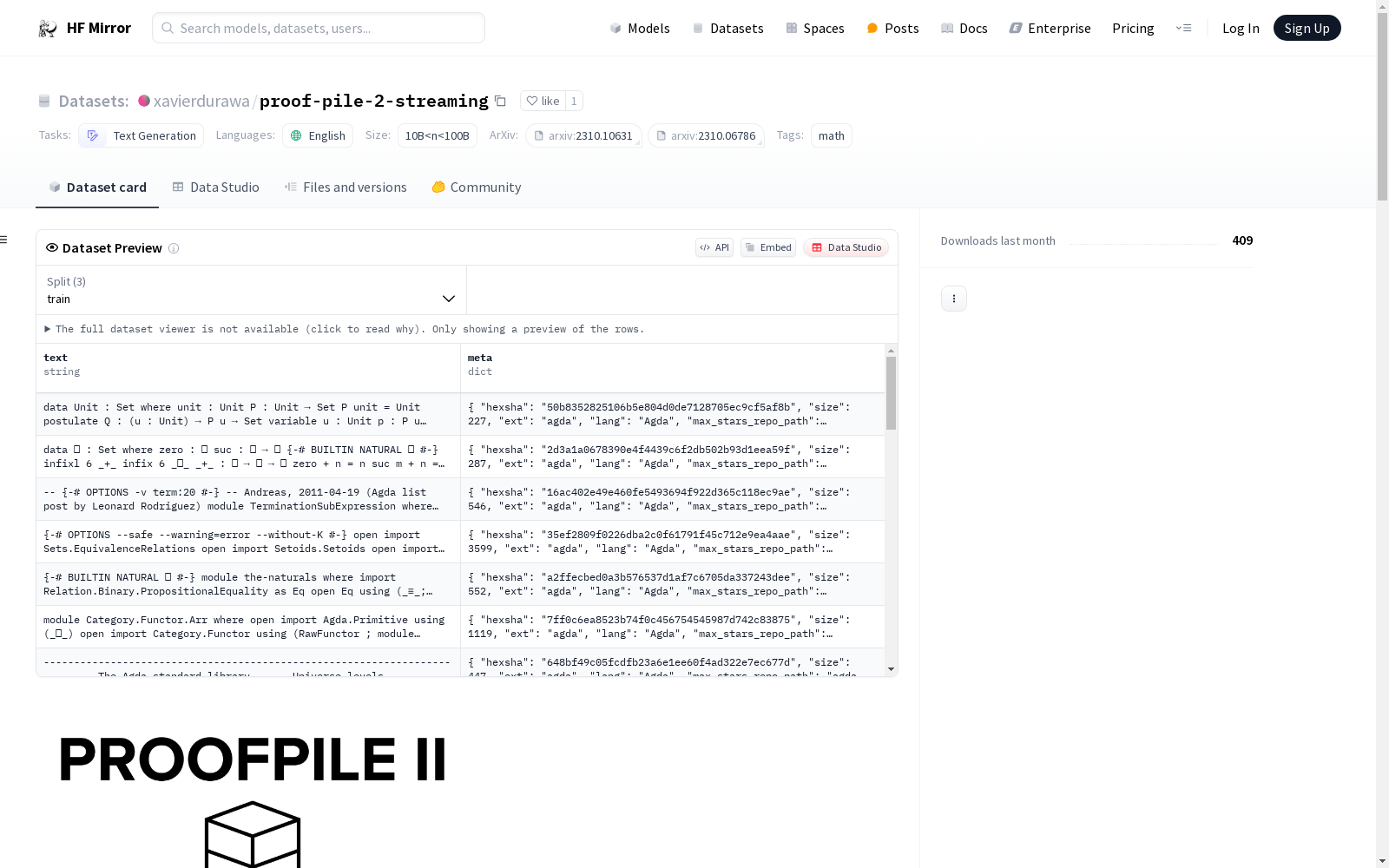Focus the search models, datasets, users field
The width and height of the screenshot is (1389, 868).
click(x=319, y=28)
